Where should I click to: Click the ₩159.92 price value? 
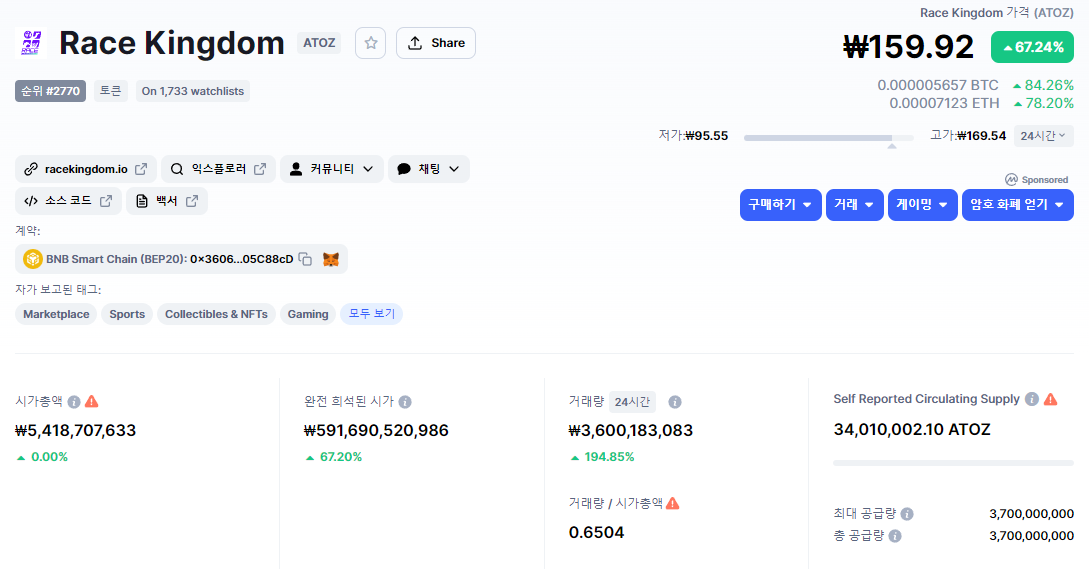click(x=908, y=47)
